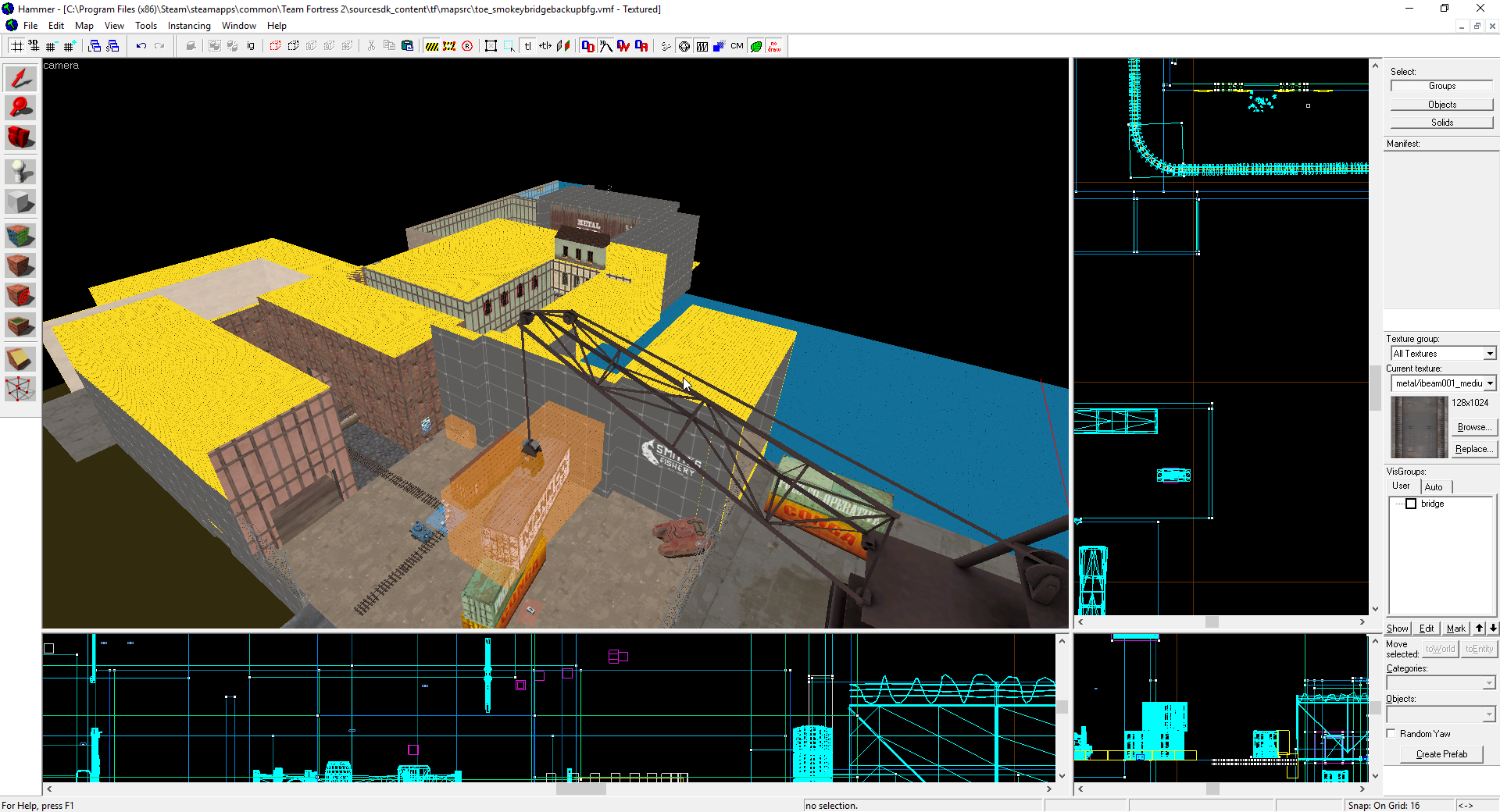1500x812 pixels.
Task: Open the Categories dropdown
Action: click(1489, 683)
